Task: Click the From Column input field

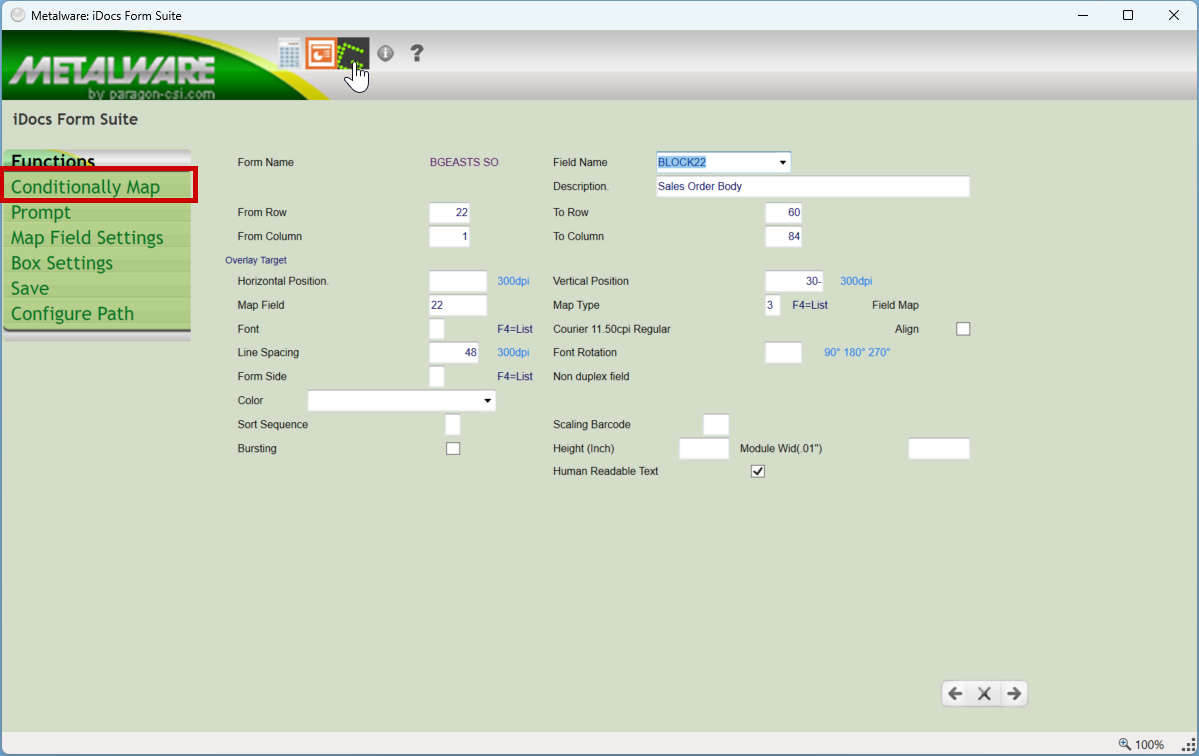Action: tap(450, 236)
